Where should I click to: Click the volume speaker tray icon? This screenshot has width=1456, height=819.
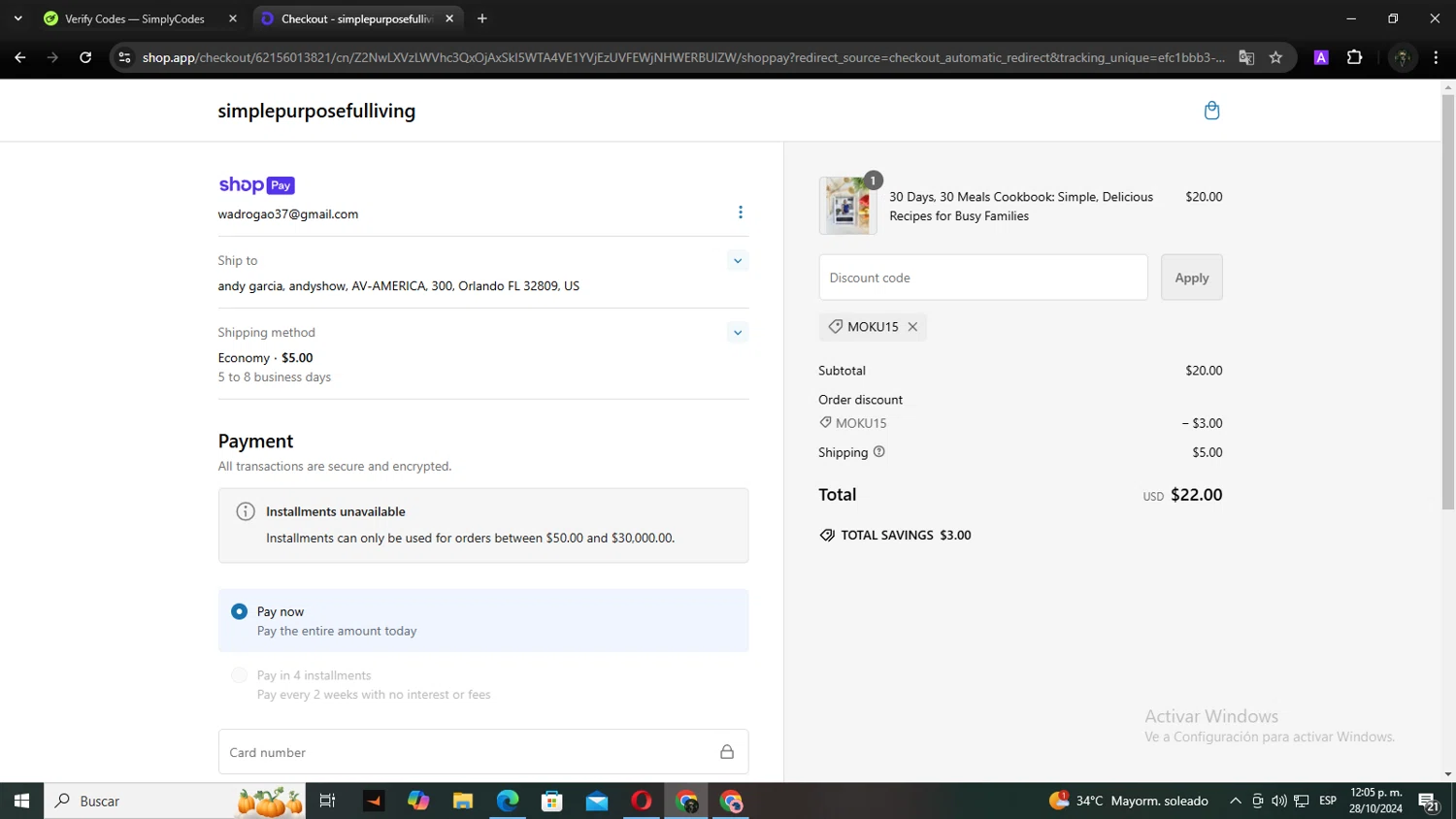(1279, 801)
